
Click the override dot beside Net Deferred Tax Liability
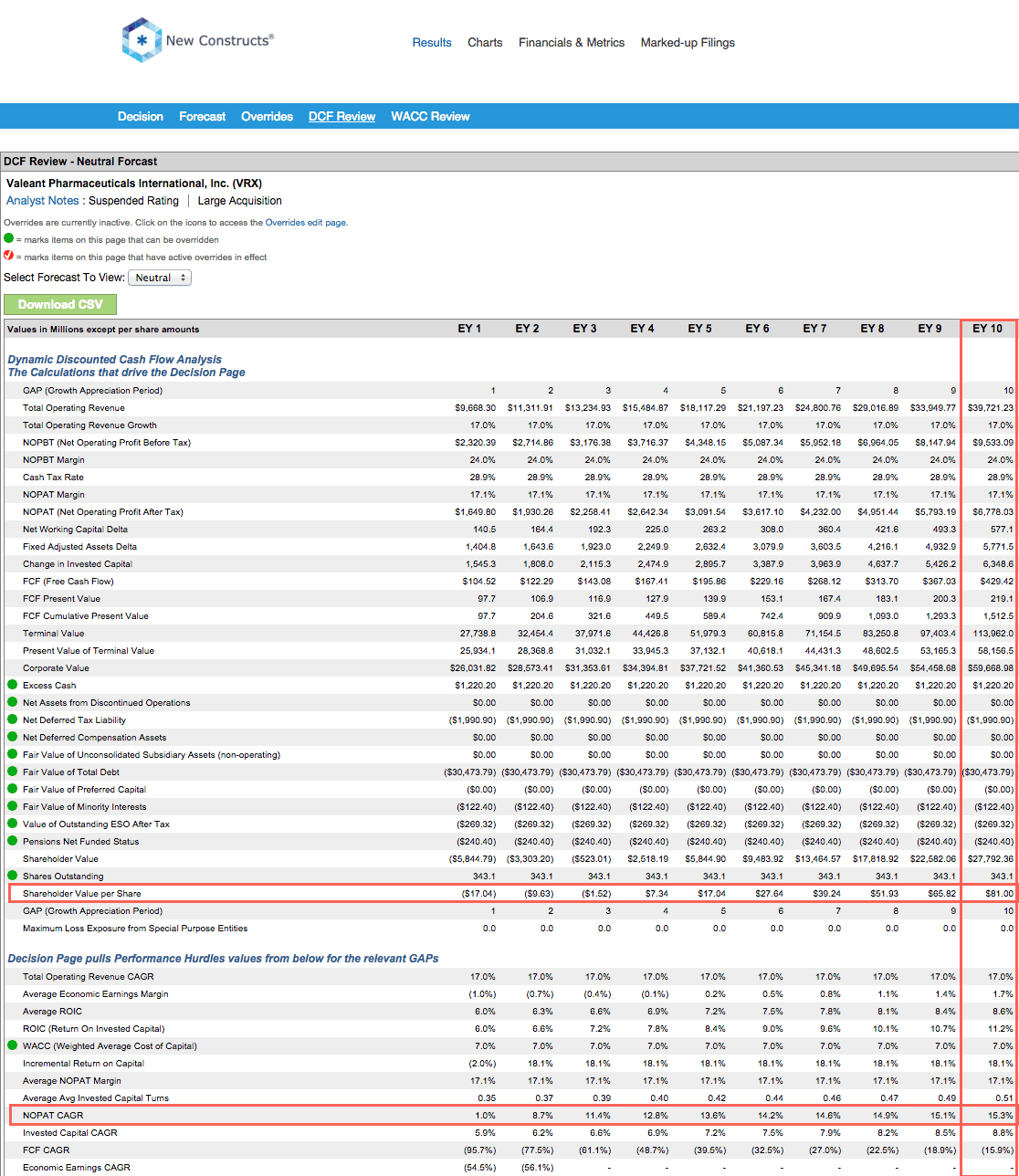point(12,719)
